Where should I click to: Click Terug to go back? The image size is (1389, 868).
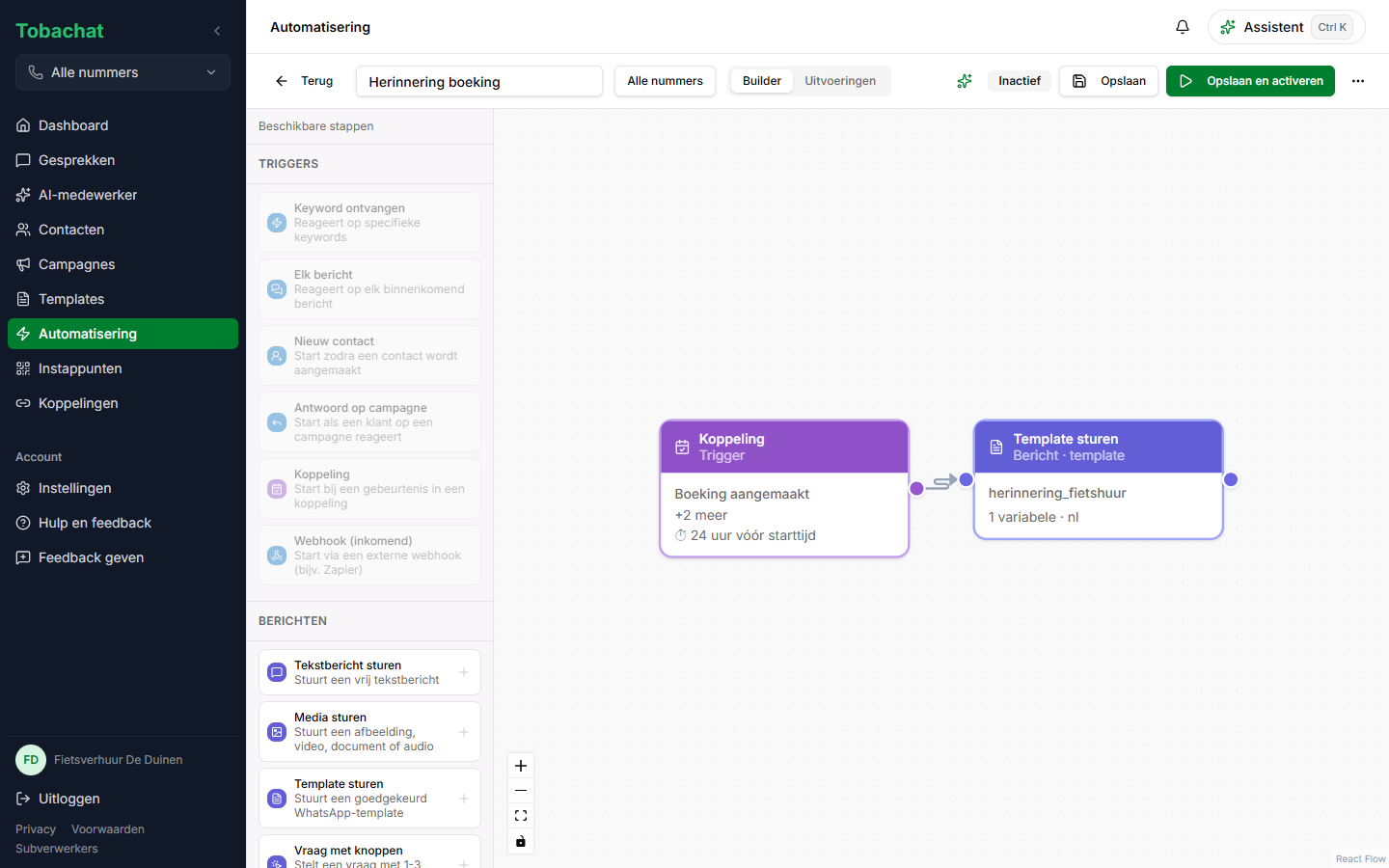coord(304,81)
